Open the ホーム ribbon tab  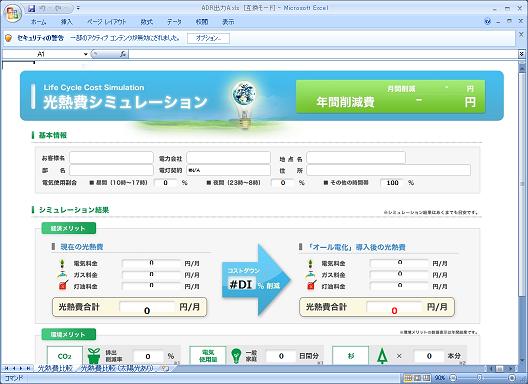pos(38,22)
